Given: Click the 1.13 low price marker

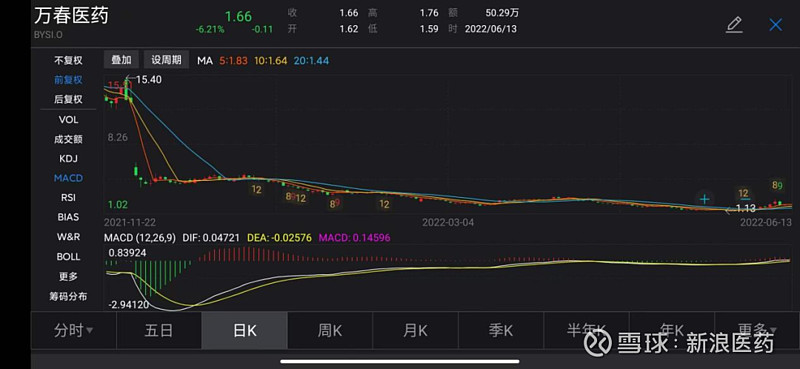Looking at the screenshot, I should 745,208.
